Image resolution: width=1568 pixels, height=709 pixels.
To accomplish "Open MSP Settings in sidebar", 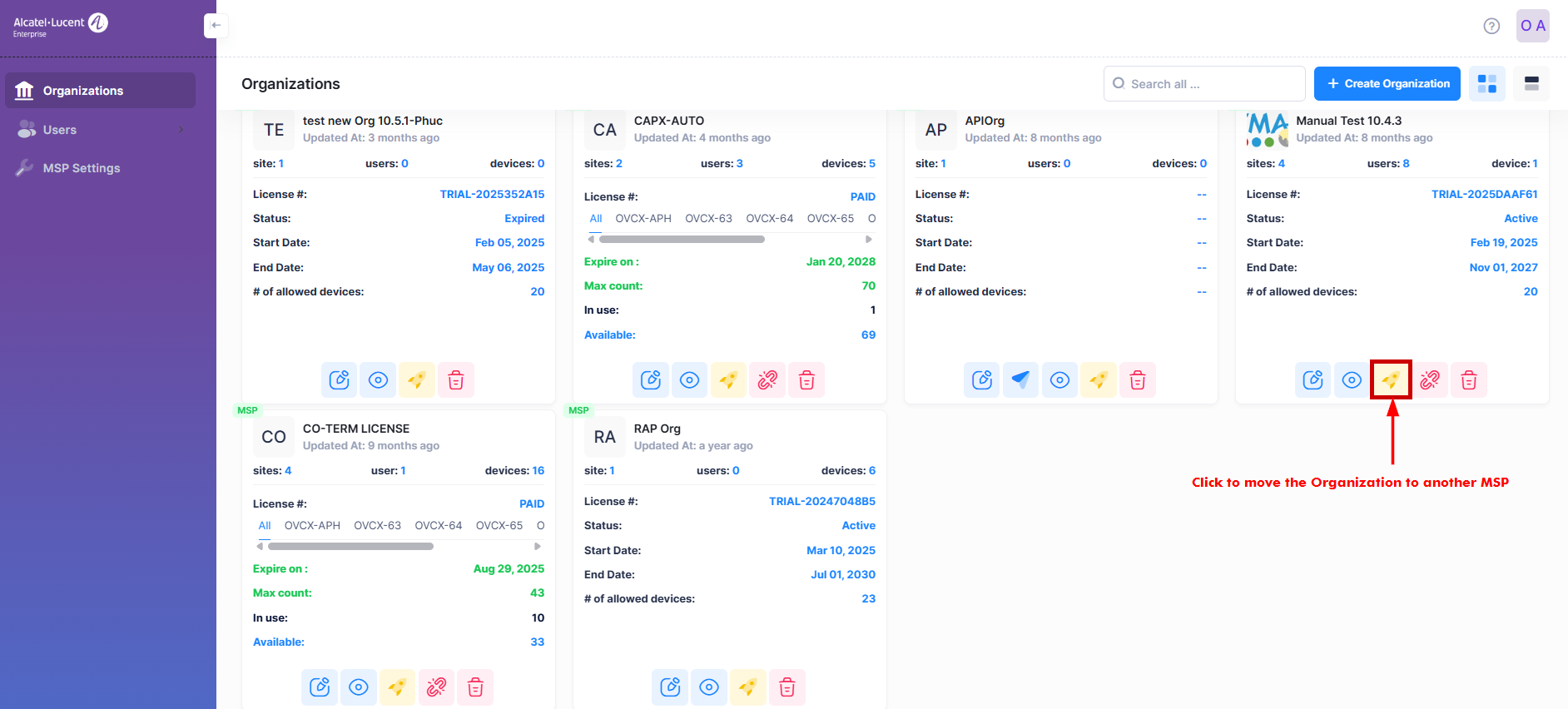I will pyautogui.click(x=82, y=168).
